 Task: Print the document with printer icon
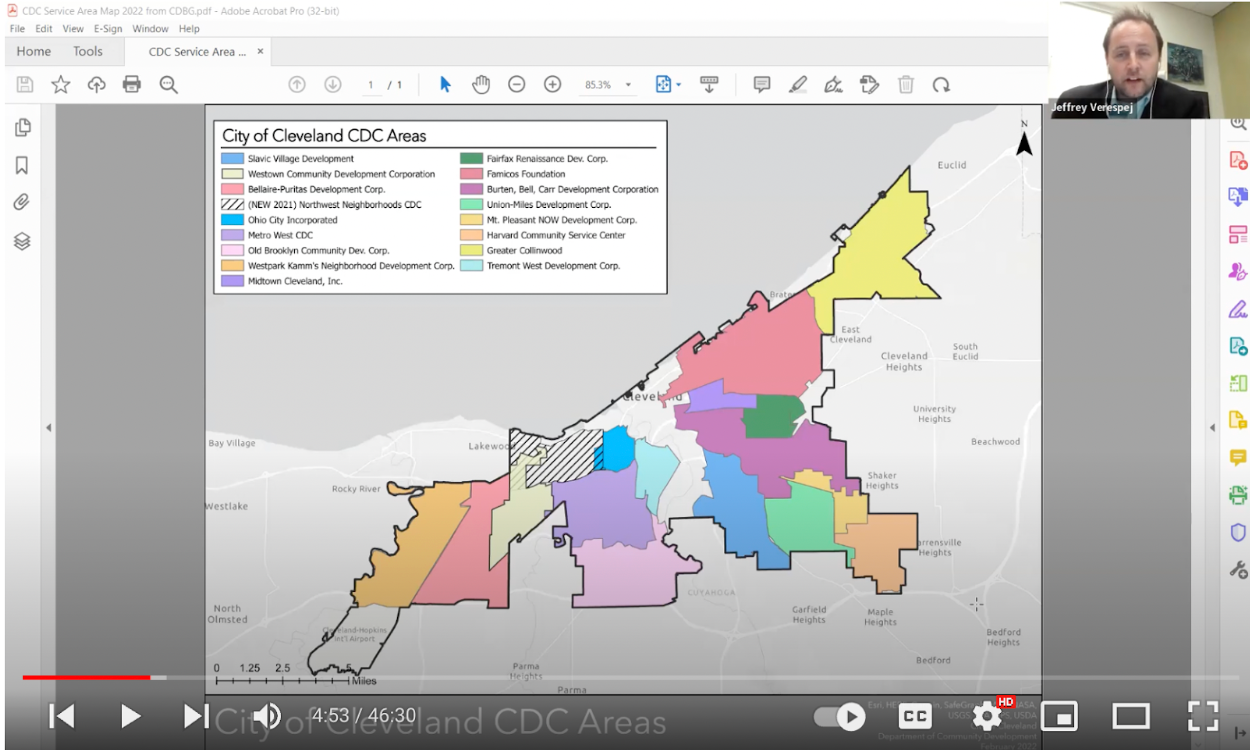pos(132,85)
